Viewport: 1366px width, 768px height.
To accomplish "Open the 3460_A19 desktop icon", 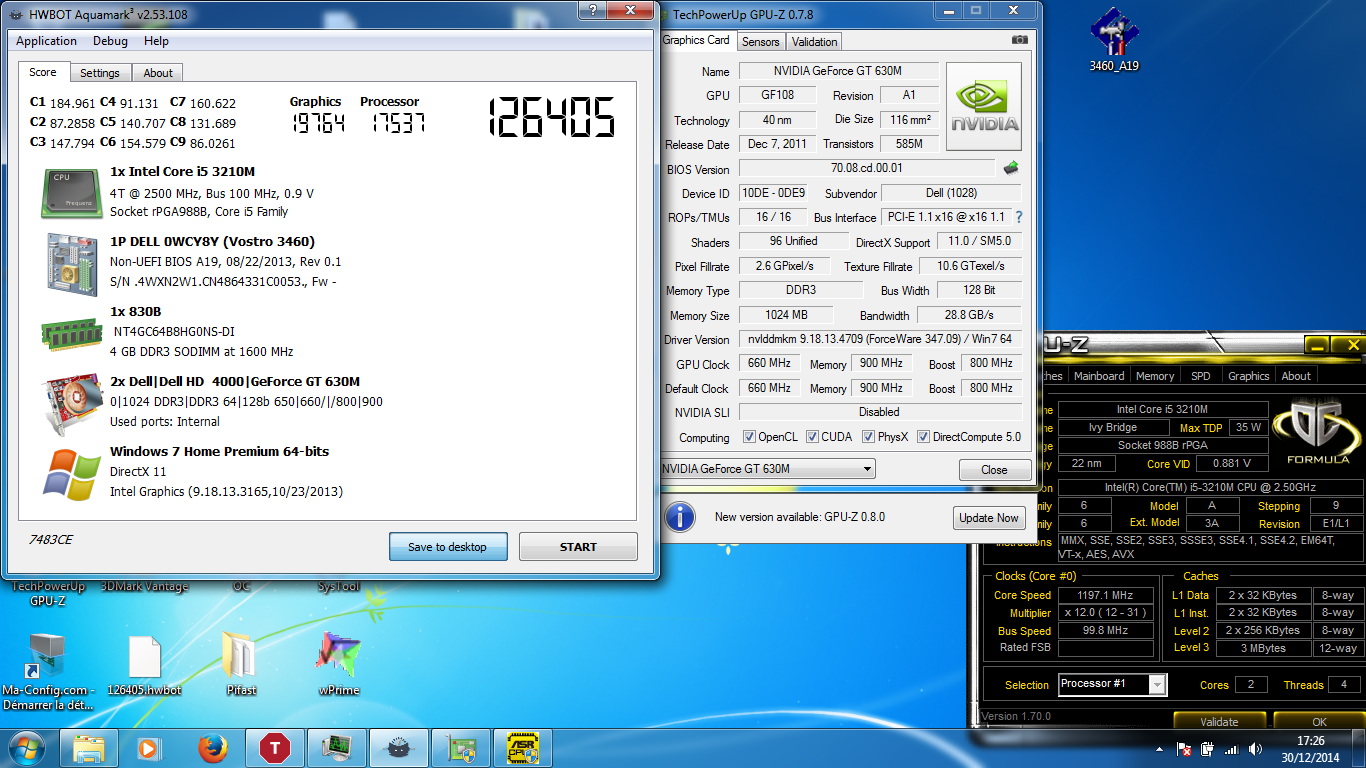I will click(1114, 41).
